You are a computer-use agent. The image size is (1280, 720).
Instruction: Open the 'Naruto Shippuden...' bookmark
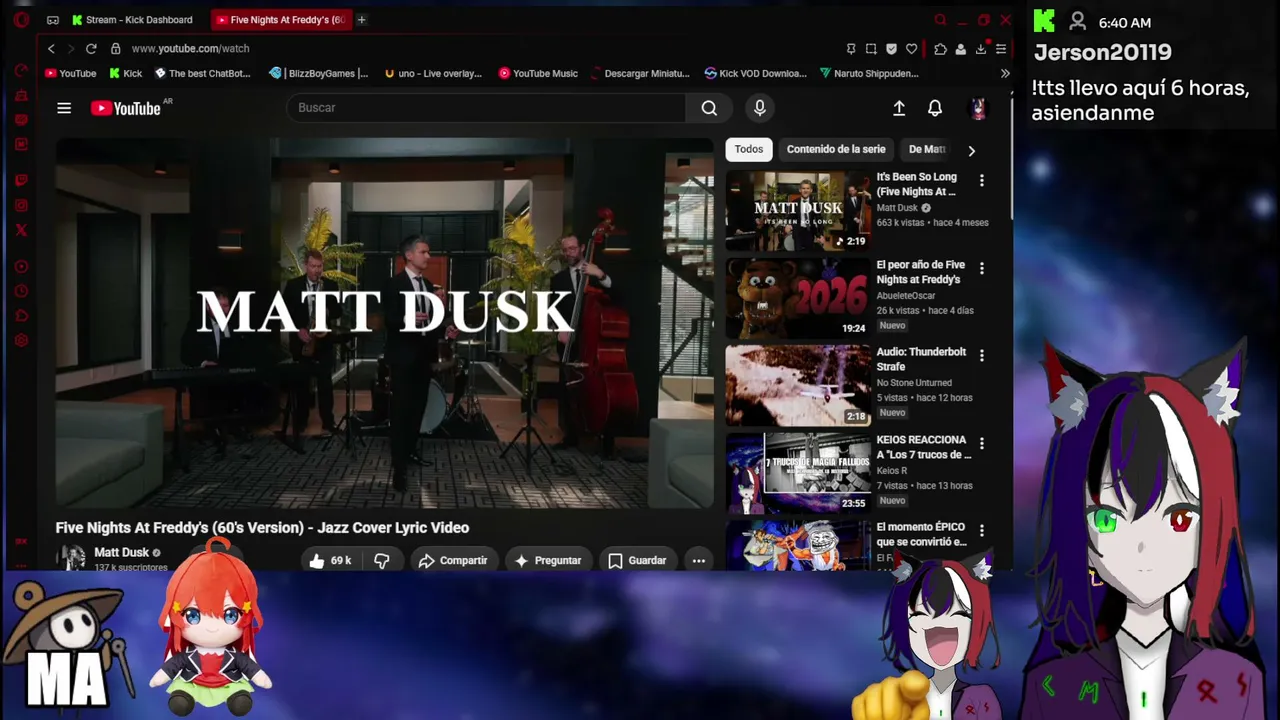(869, 73)
